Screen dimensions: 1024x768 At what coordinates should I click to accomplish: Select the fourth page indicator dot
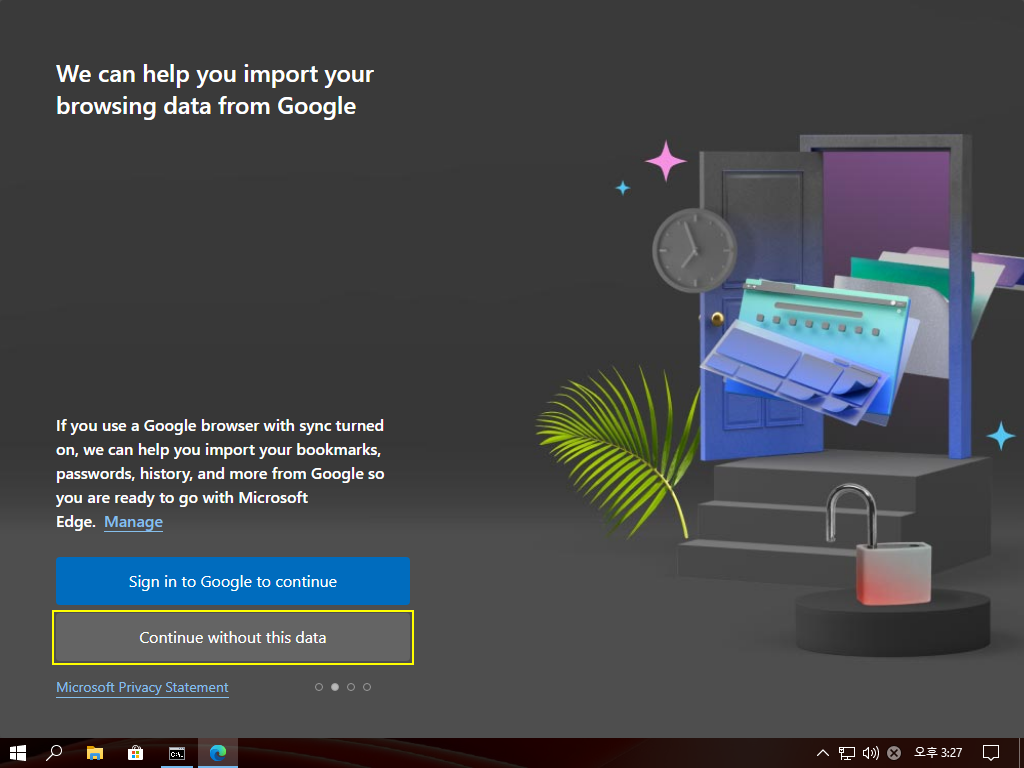pyautogui.click(x=367, y=687)
